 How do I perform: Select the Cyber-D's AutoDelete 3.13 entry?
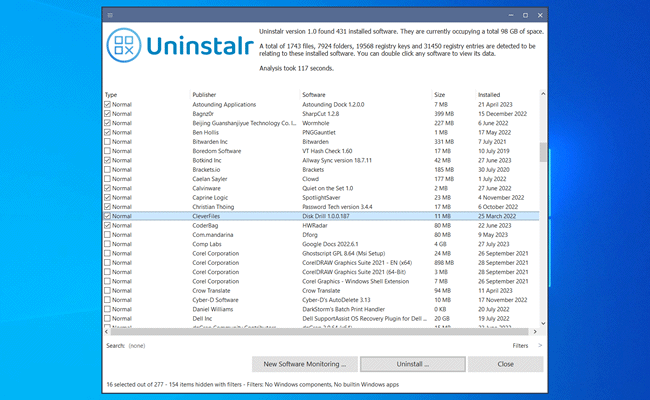pyautogui.click(x=336, y=300)
